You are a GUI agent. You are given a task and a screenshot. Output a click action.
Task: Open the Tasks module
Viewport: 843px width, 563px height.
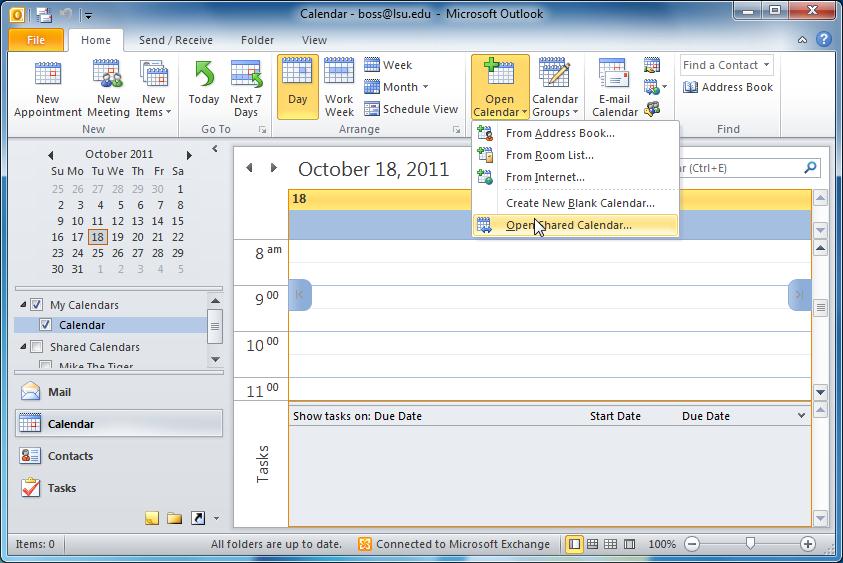click(118, 488)
